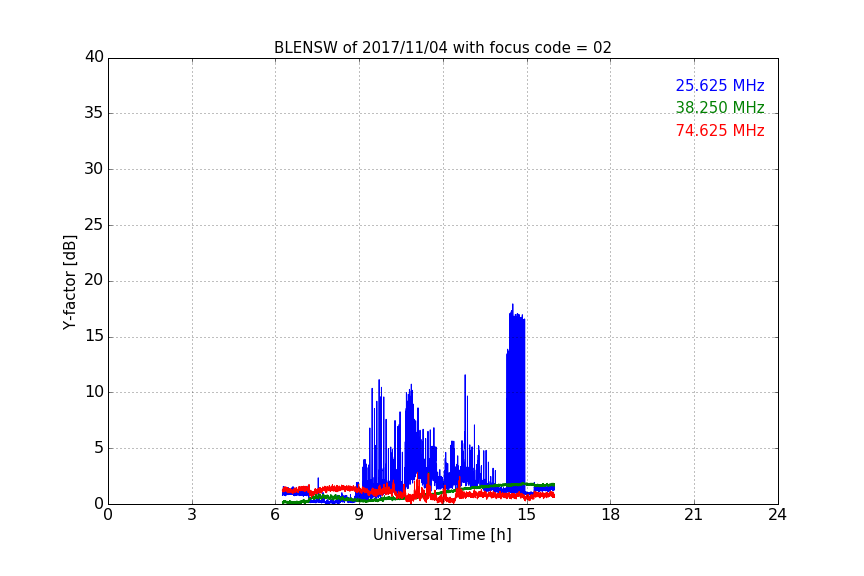Click the y-axis tick label '5'
This screenshot has height=576, width=864.
(99, 448)
